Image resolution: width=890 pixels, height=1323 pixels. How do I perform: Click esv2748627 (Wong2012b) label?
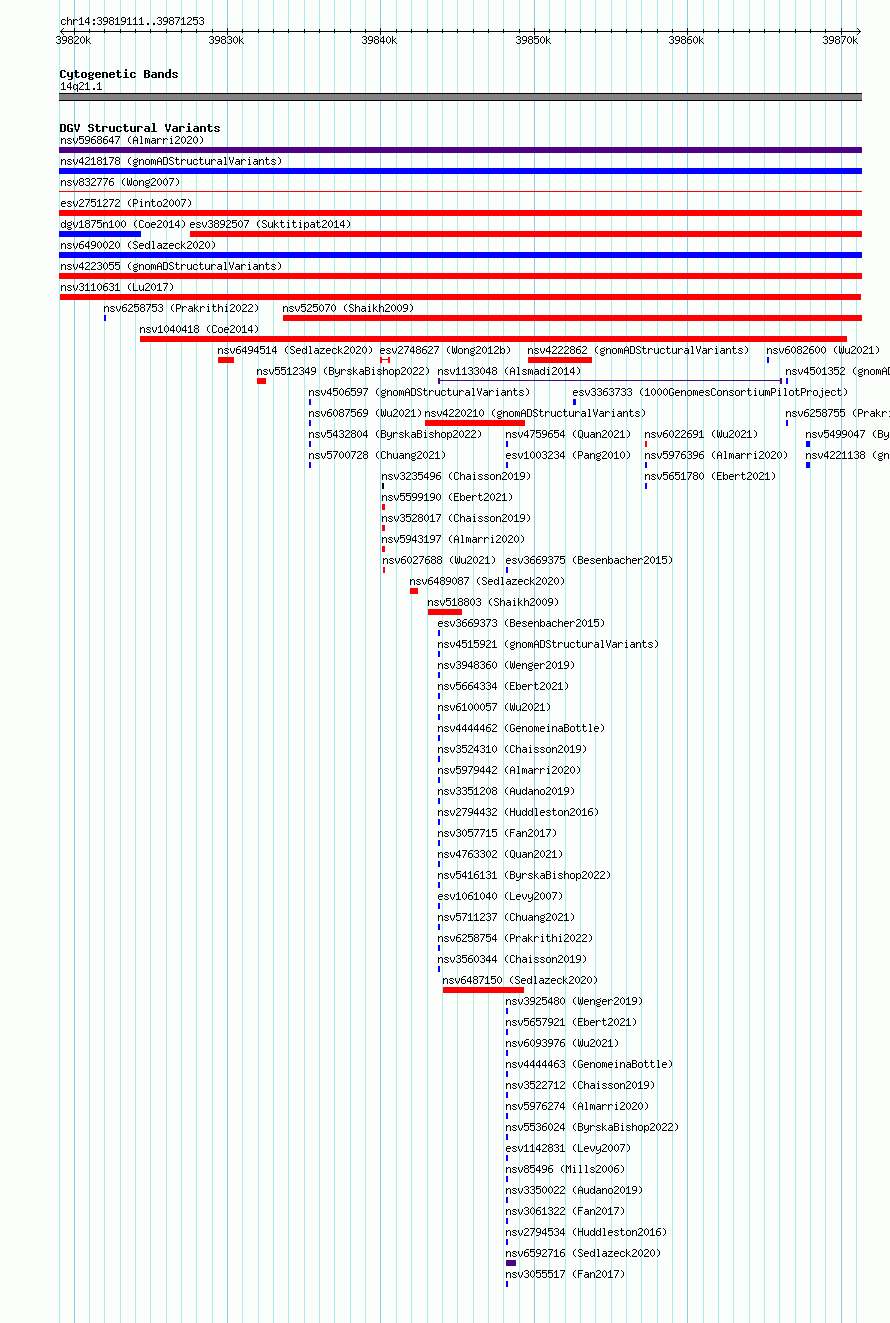click(x=445, y=350)
